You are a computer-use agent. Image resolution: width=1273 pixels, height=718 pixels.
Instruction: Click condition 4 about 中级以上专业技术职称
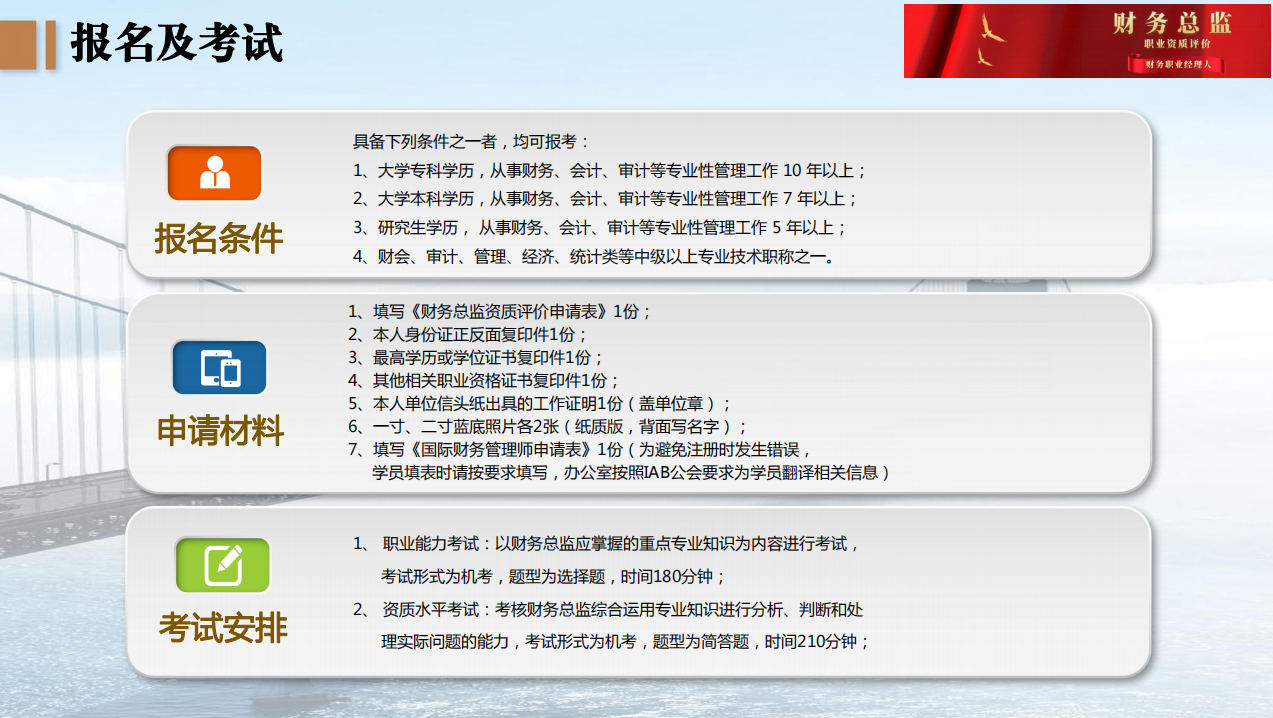pos(594,256)
